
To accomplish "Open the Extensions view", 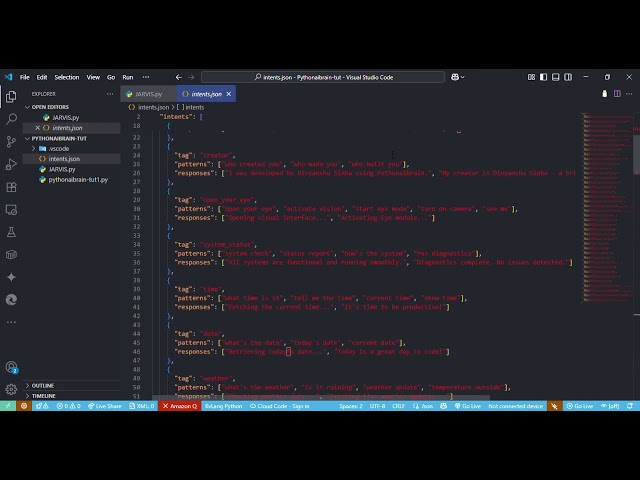I will (x=11, y=187).
